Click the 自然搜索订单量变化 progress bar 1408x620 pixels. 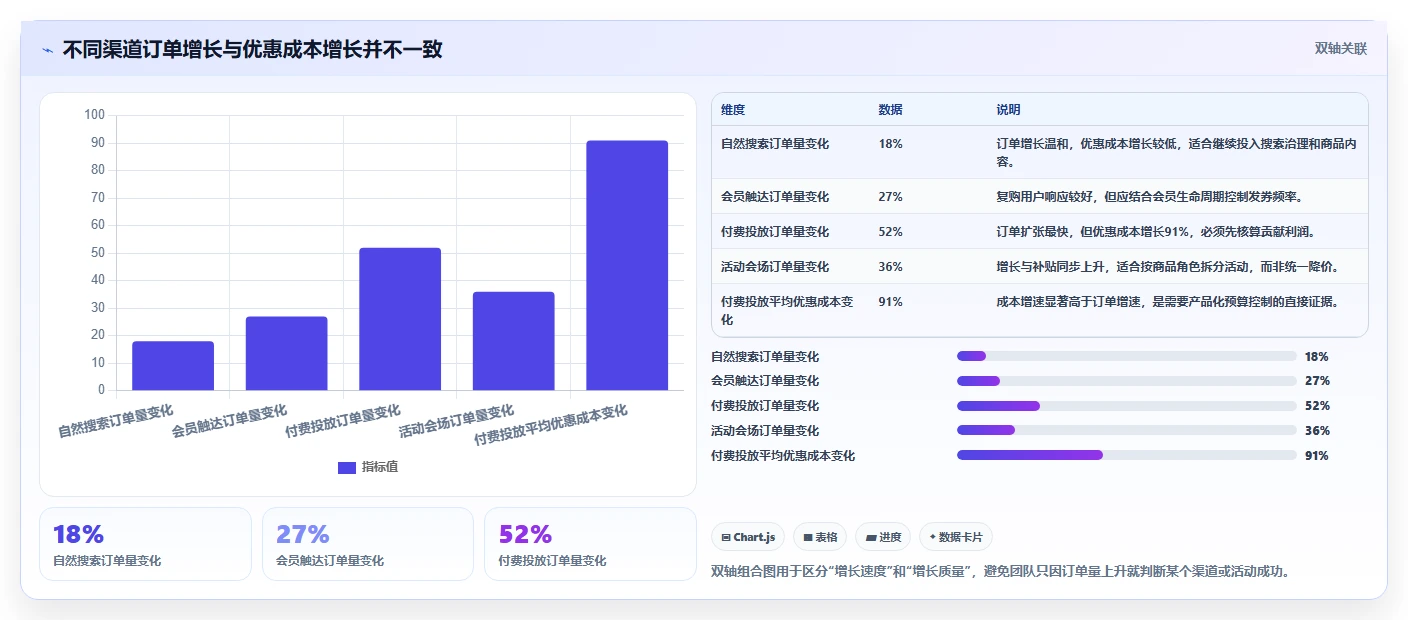tap(1127, 356)
